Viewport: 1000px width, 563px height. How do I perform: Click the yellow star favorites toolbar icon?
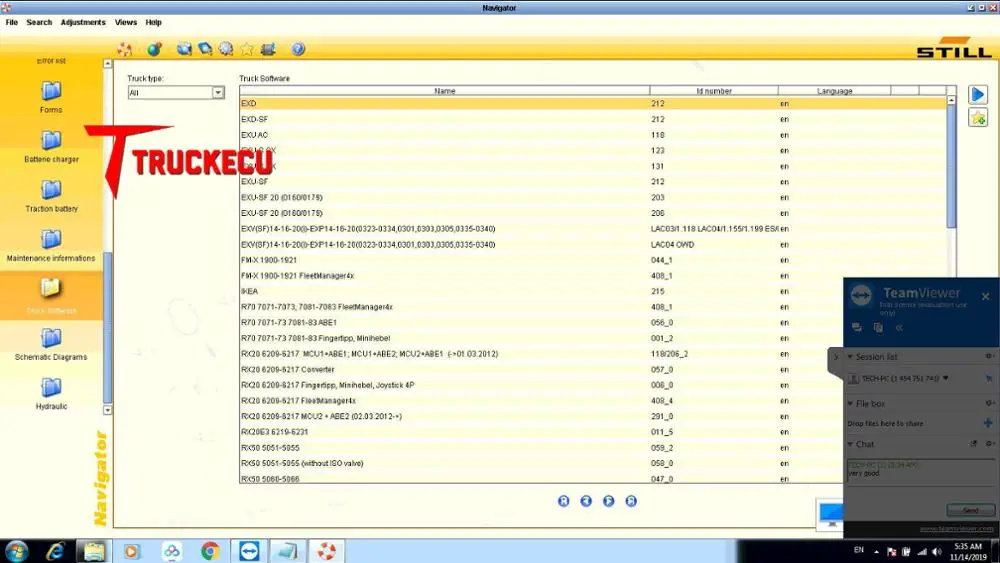[247, 49]
